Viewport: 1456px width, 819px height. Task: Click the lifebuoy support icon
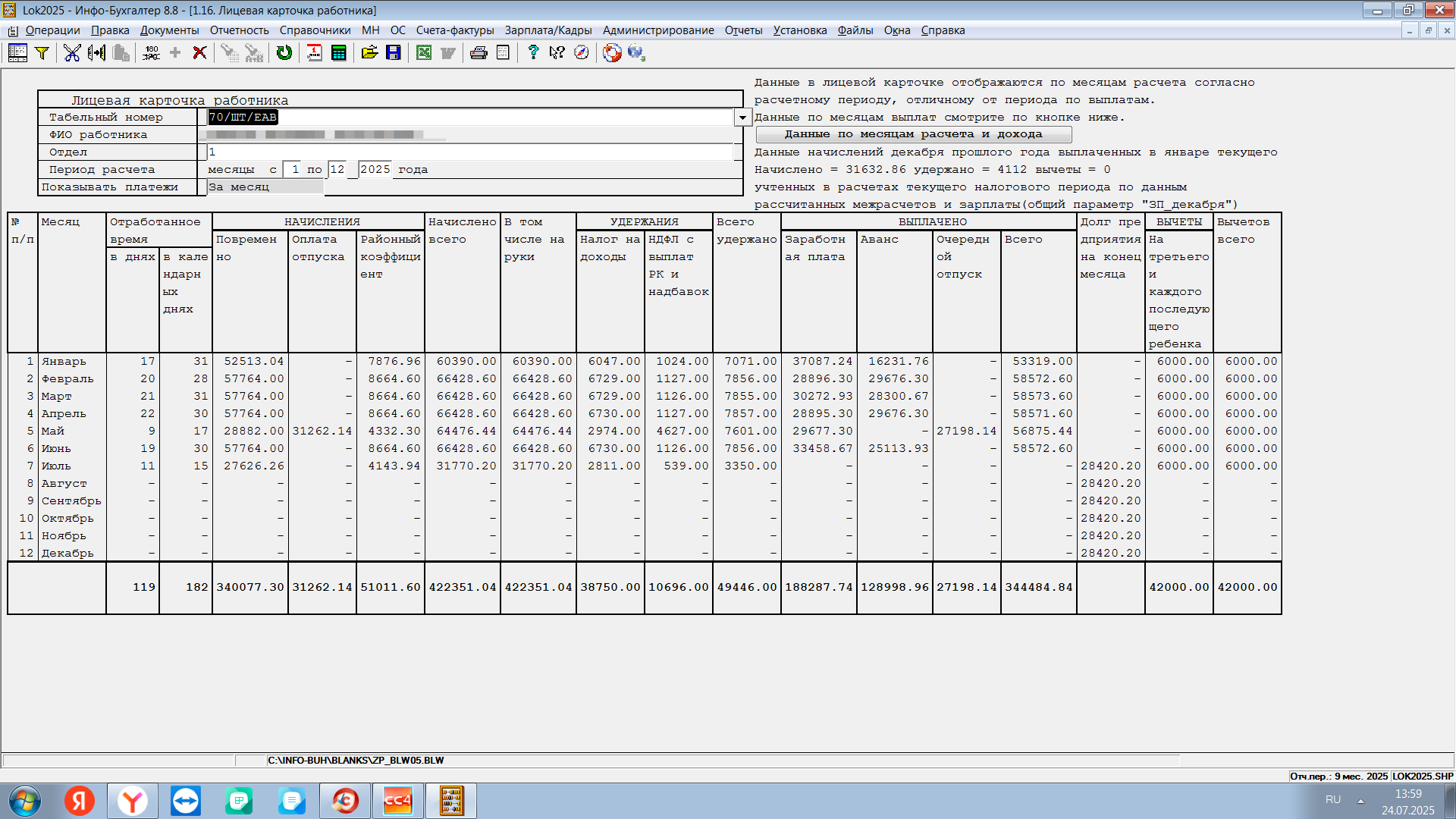(x=612, y=52)
